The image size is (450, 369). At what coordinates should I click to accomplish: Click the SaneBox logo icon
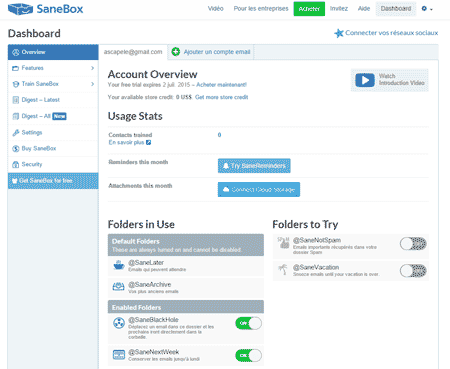click(20, 9)
